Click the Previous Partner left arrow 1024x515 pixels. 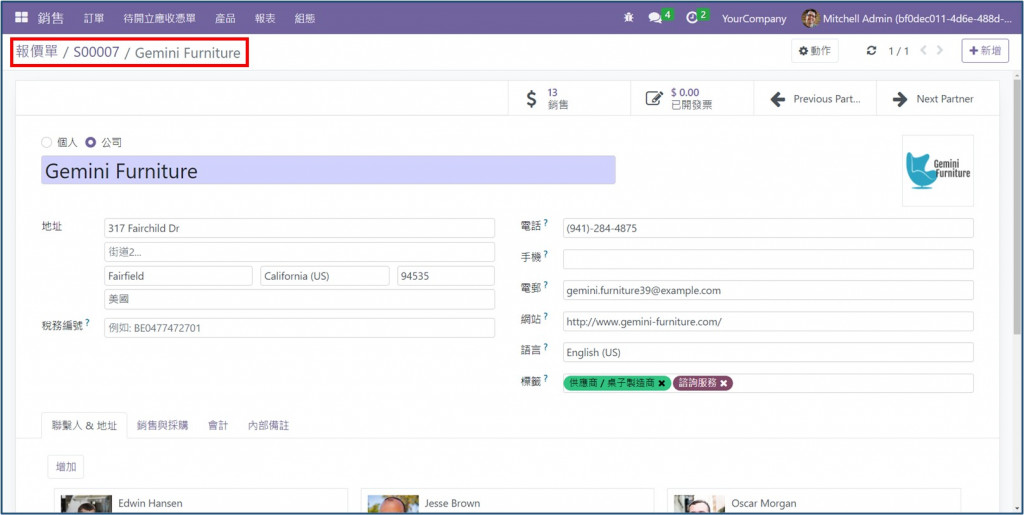[x=777, y=99]
